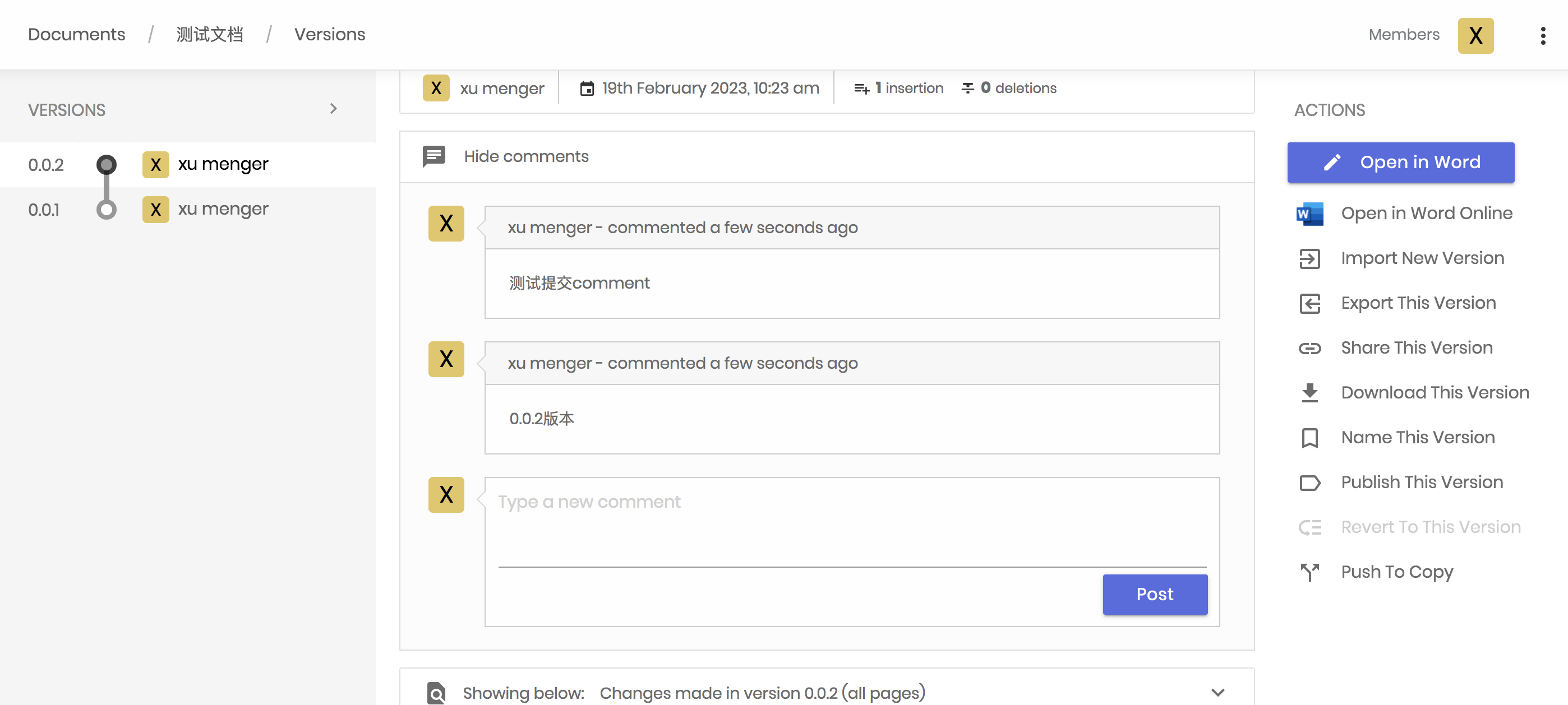This screenshot has width=1568, height=705.
Task: Go to Documents breadcrumb
Action: 77,35
